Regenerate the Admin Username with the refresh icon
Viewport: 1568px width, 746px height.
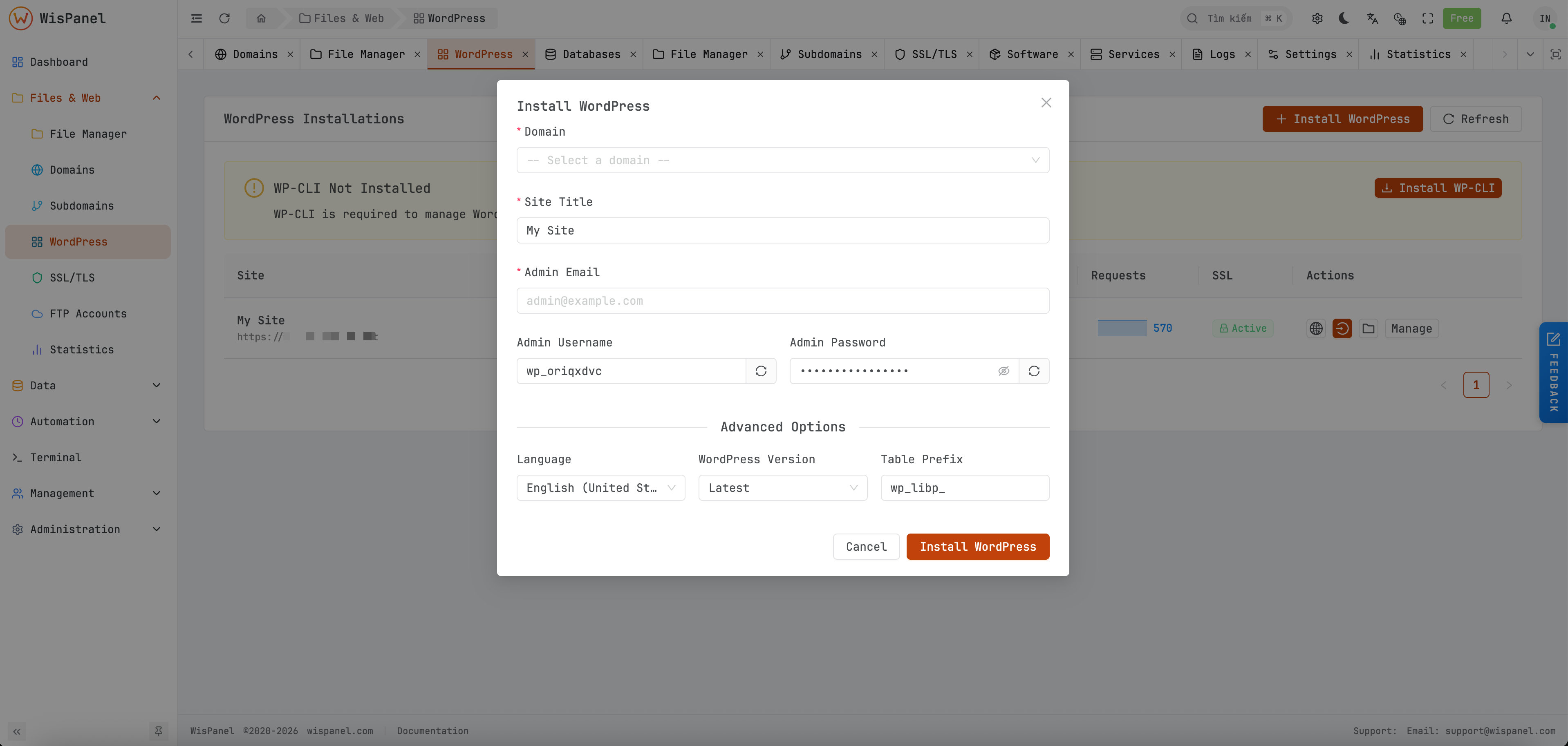(x=761, y=371)
